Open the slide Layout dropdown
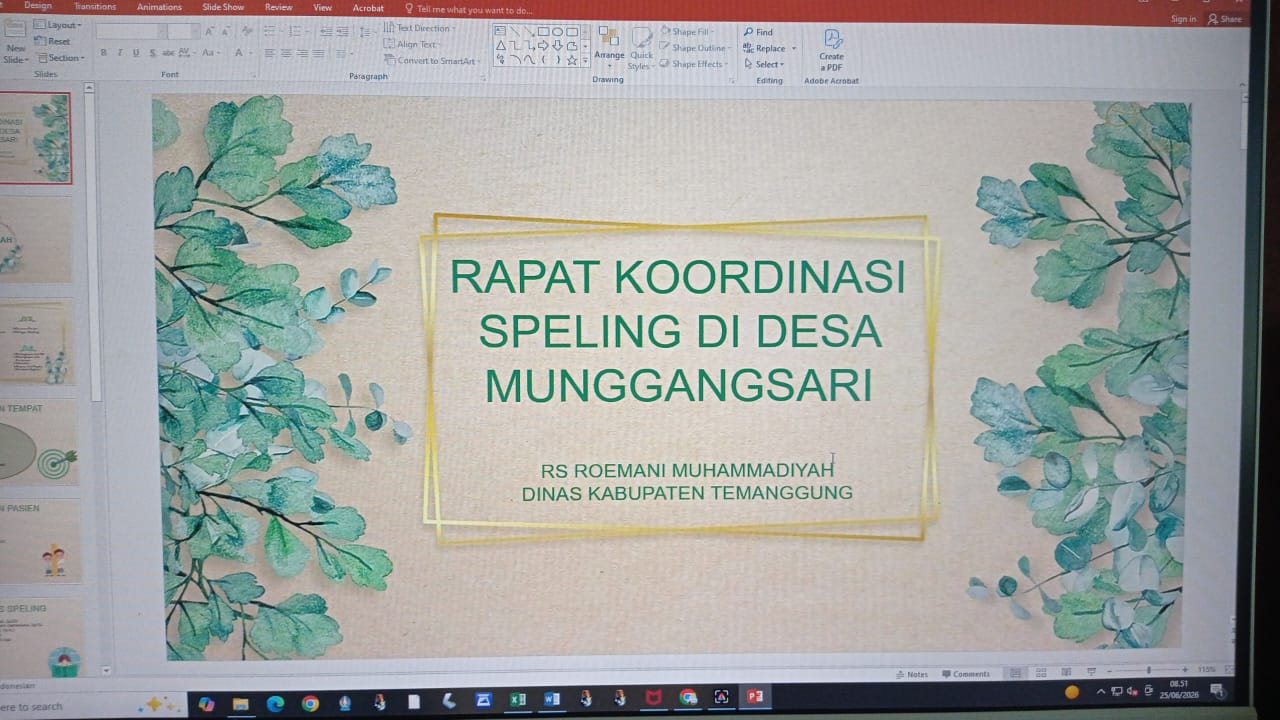1280x720 pixels. point(58,25)
